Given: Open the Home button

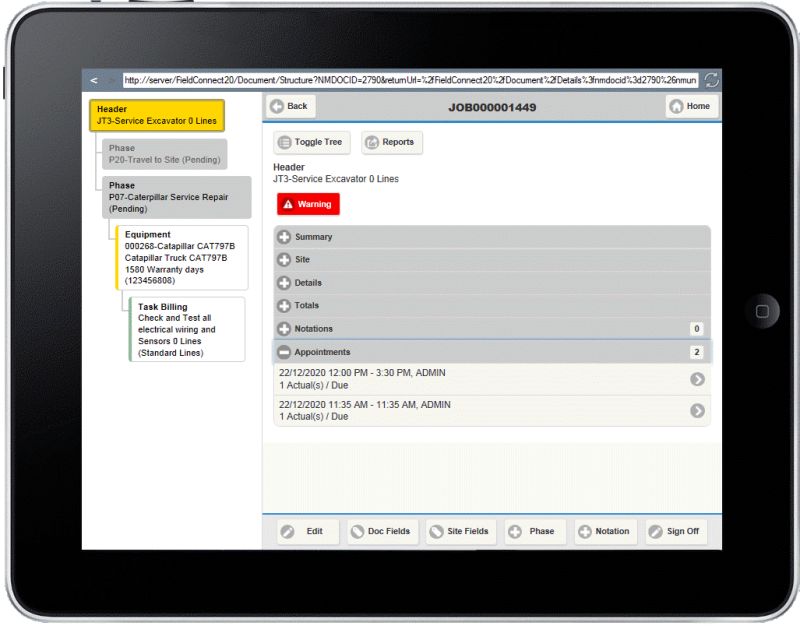Looking at the screenshot, I should tap(691, 106).
